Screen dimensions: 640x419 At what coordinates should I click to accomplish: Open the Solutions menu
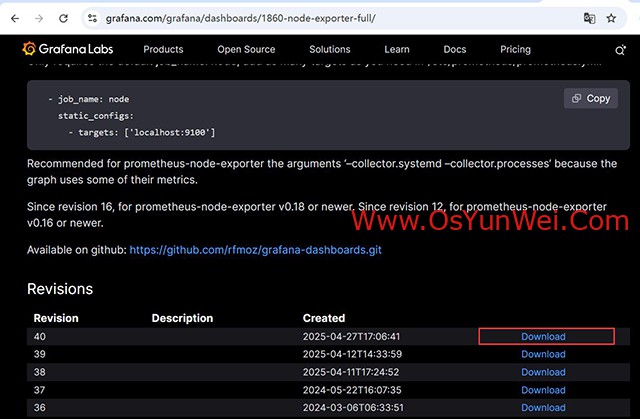tap(330, 49)
